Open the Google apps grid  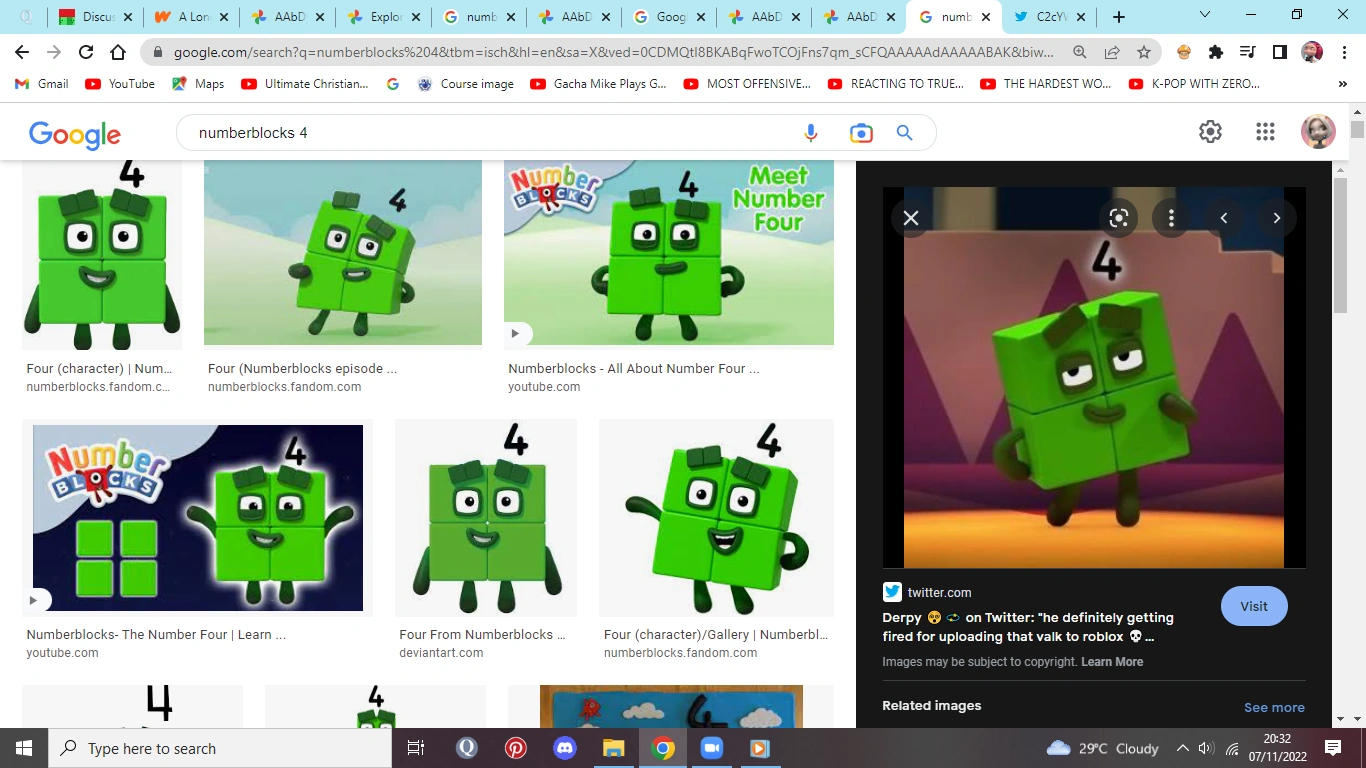point(1265,131)
